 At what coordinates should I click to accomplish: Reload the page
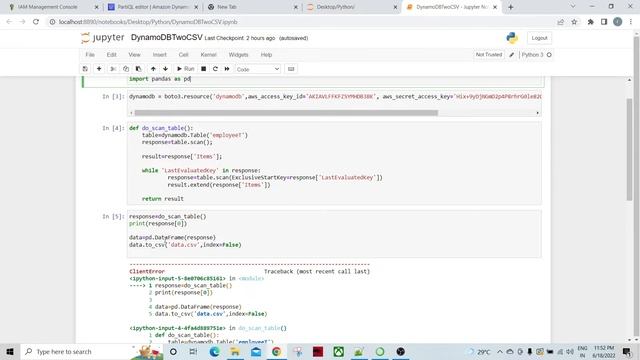coord(36,22)
